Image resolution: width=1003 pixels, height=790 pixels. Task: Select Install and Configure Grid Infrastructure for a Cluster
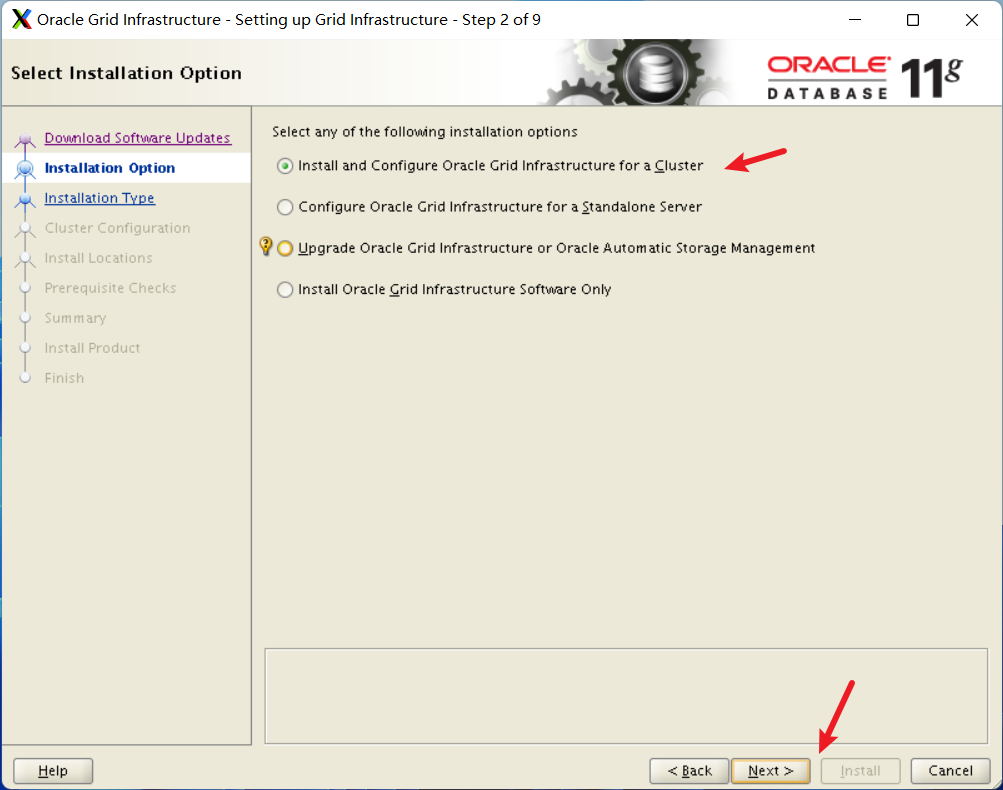[285, 166]
